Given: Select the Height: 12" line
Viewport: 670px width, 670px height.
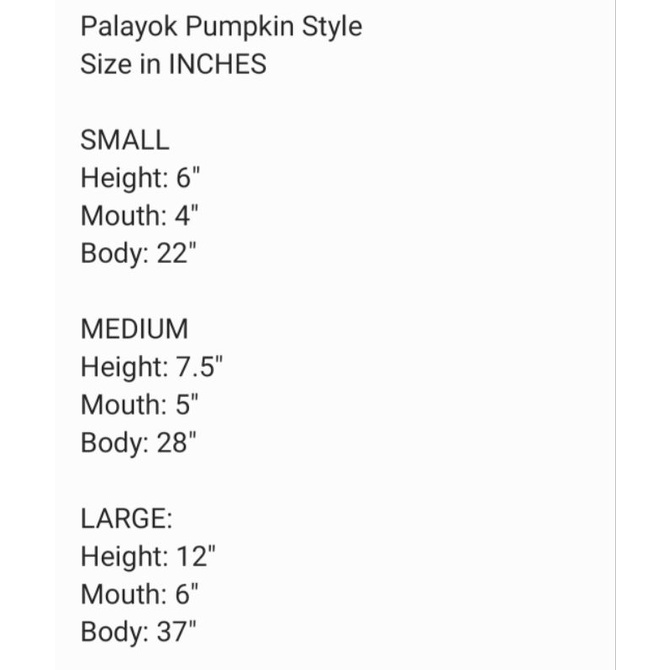Looking at the screenshot, I should pyautogui.click(x=149, y=557).
